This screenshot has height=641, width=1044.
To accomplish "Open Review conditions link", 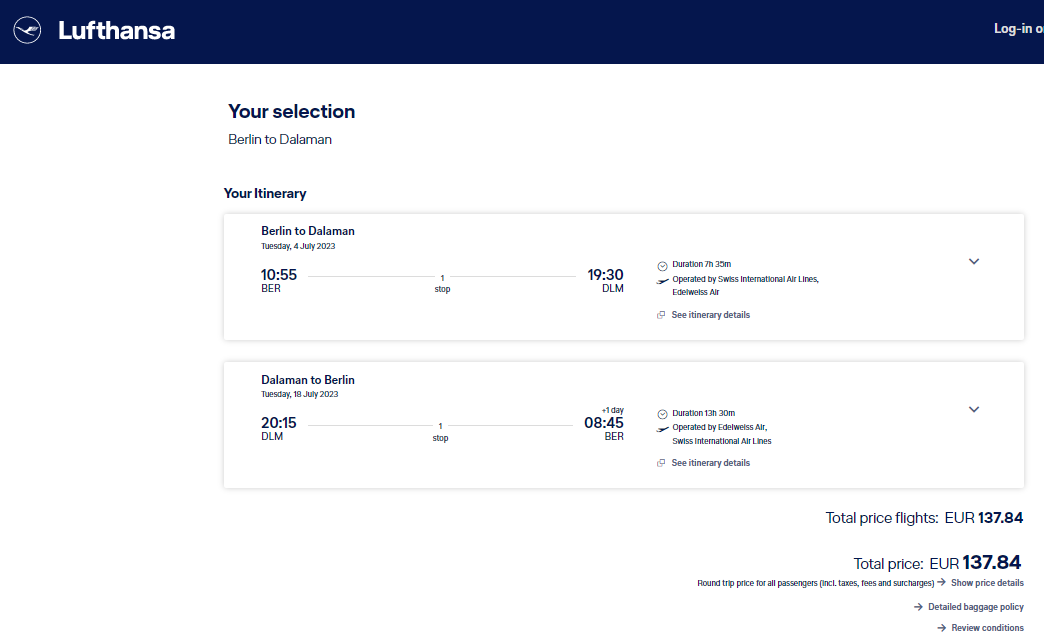I will click(x=987, y=628).
